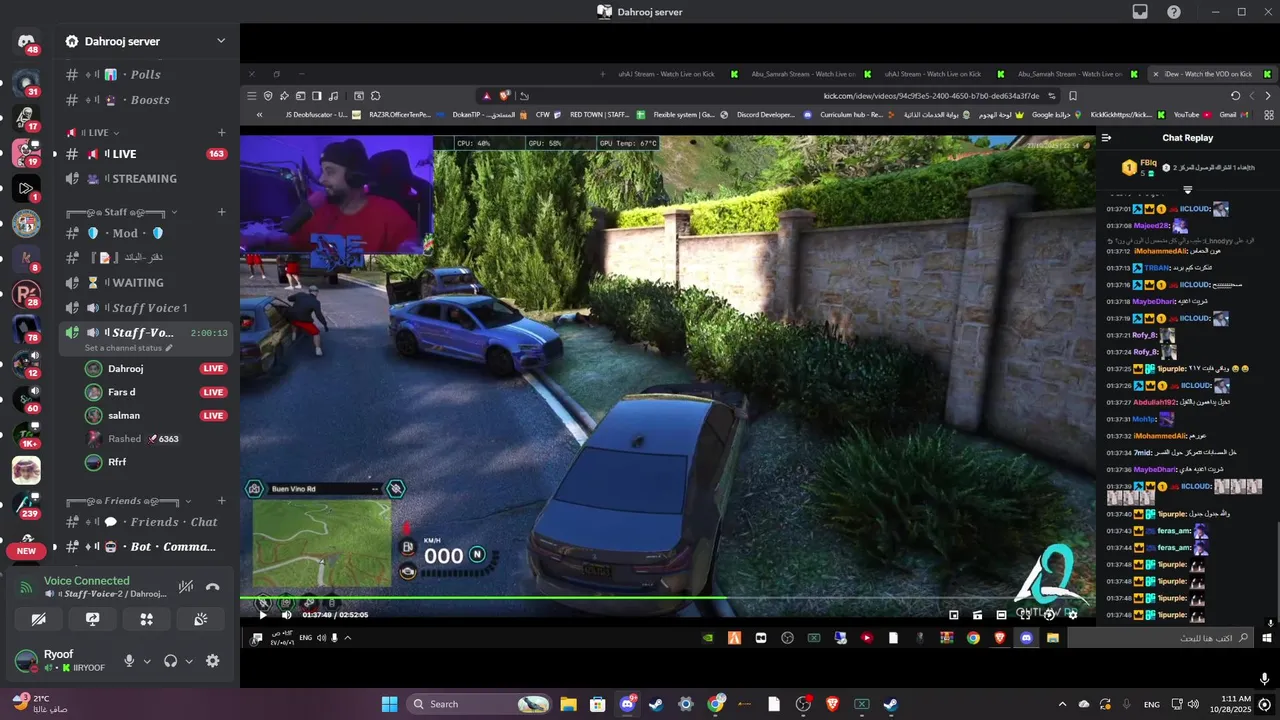
Task: Click Set a channel status link
Action: [128, 348]
